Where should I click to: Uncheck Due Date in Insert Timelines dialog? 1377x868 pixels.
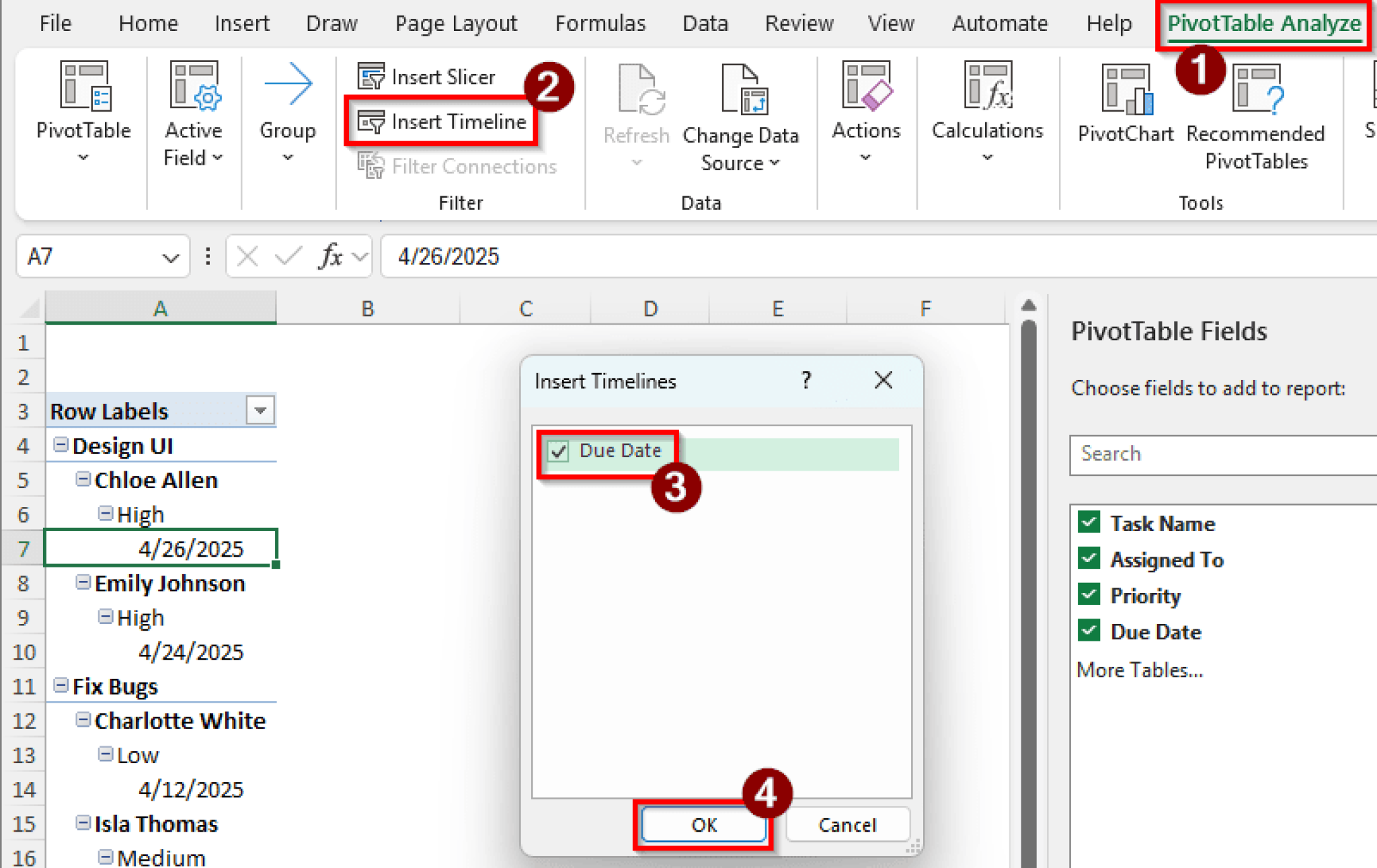pos(557,451)
